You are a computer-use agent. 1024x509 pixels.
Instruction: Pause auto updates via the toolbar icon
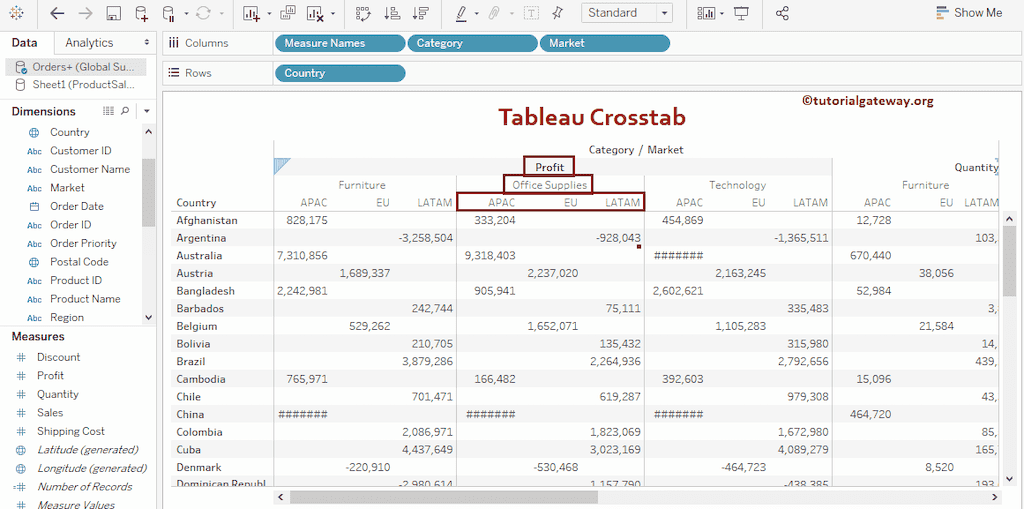point(169,13)
